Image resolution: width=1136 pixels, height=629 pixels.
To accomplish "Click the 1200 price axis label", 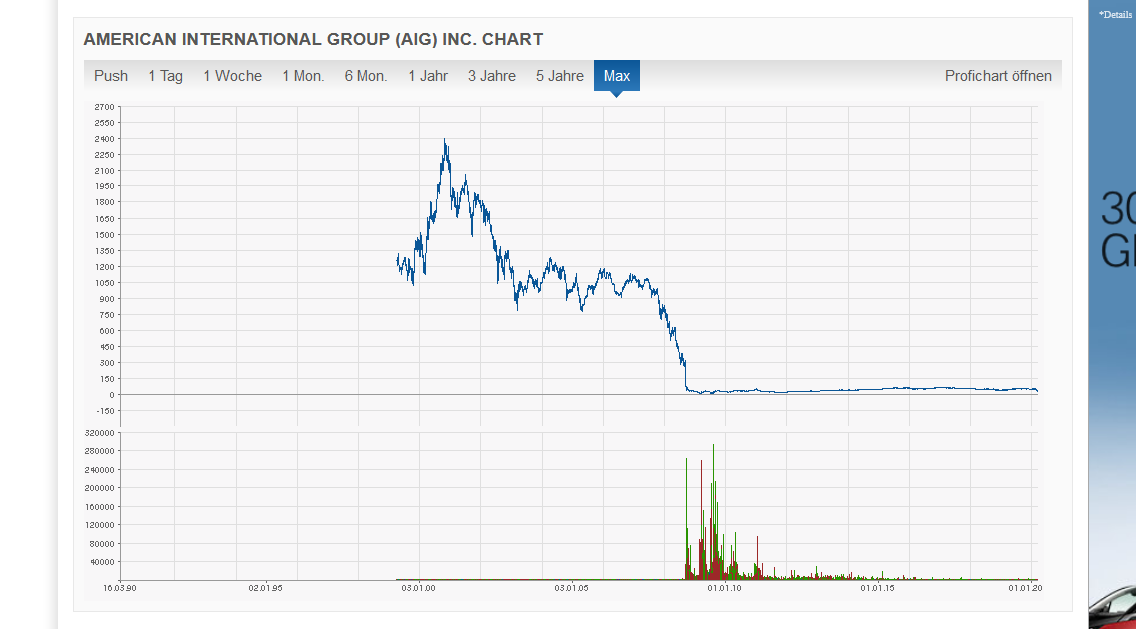I will click(104, 267).
